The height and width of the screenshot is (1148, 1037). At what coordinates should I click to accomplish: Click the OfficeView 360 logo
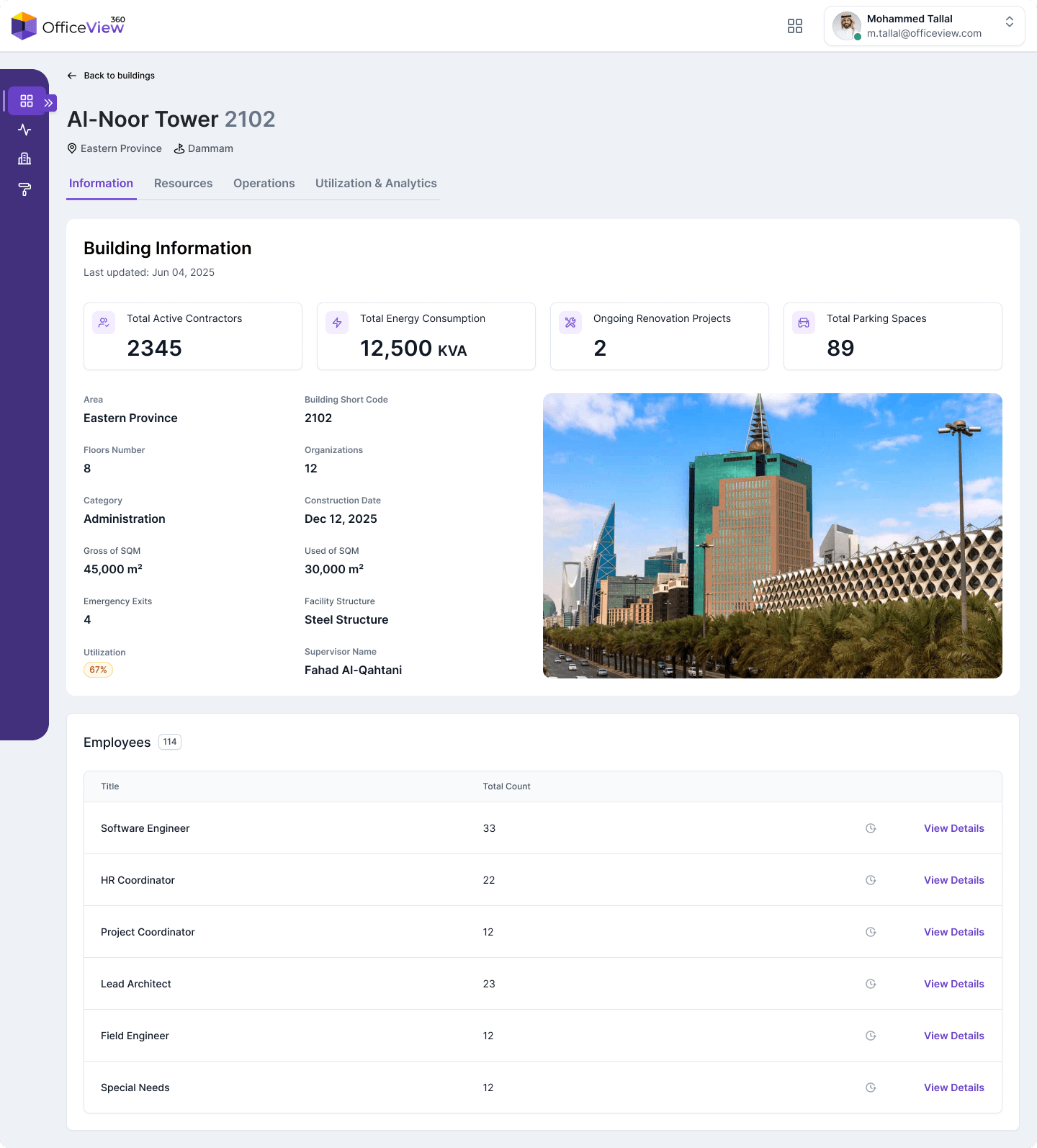pos(68,26)
